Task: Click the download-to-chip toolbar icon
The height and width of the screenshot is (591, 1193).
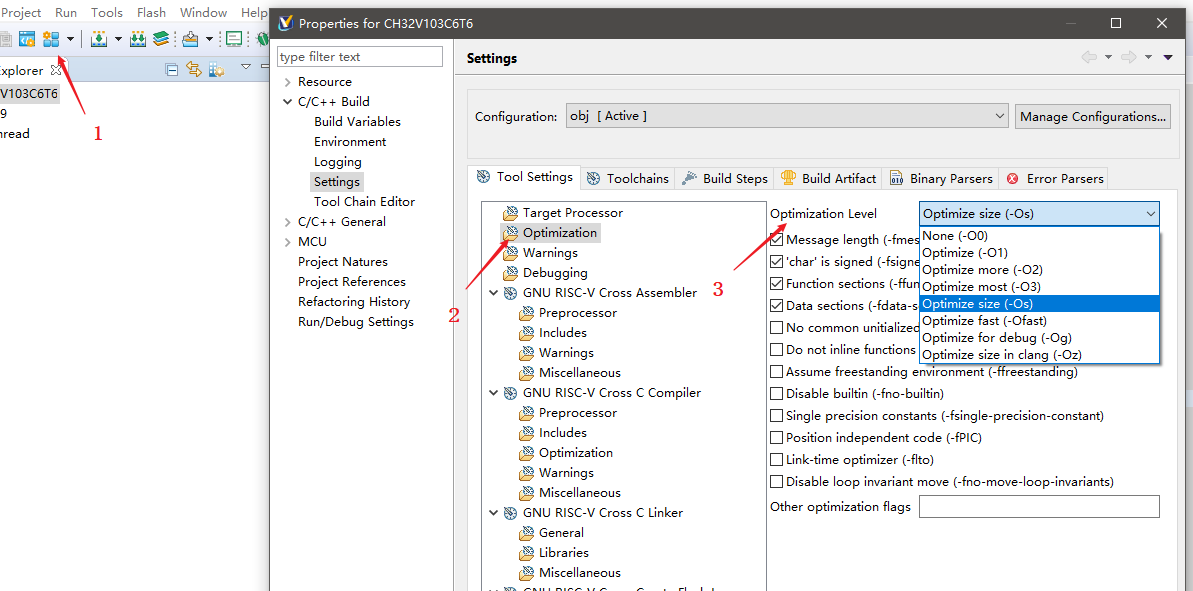Action: pos(99,39)
